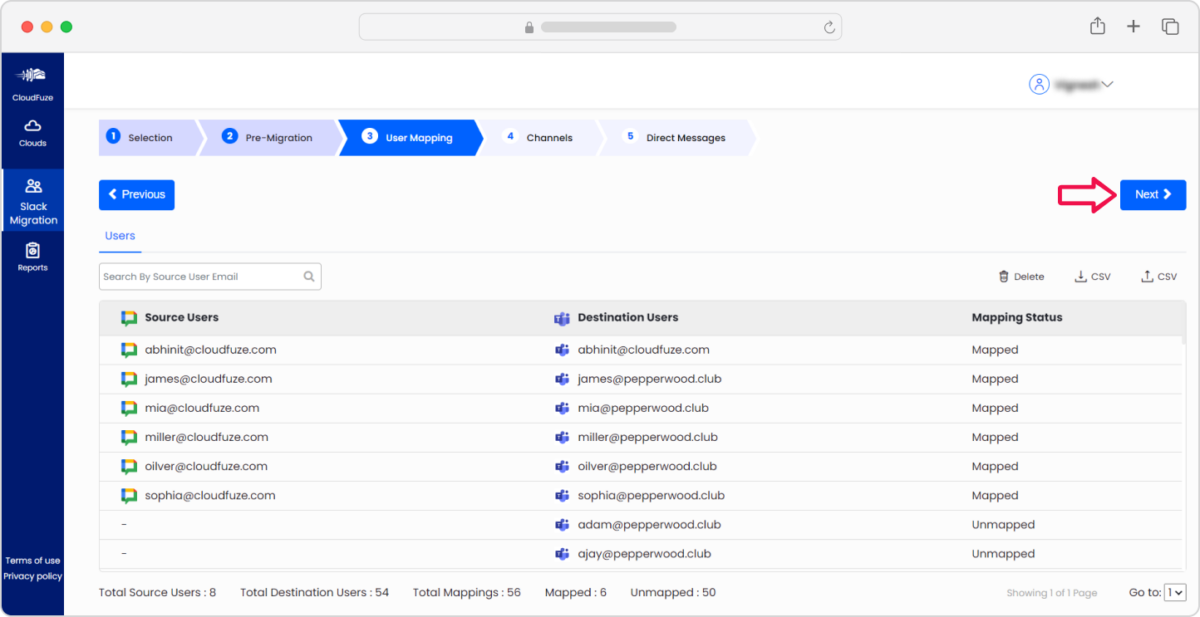Click the Slack icon beside mia@cloudfuze.com
This screenshot has height=617, width=1200.
coord(128,408)
